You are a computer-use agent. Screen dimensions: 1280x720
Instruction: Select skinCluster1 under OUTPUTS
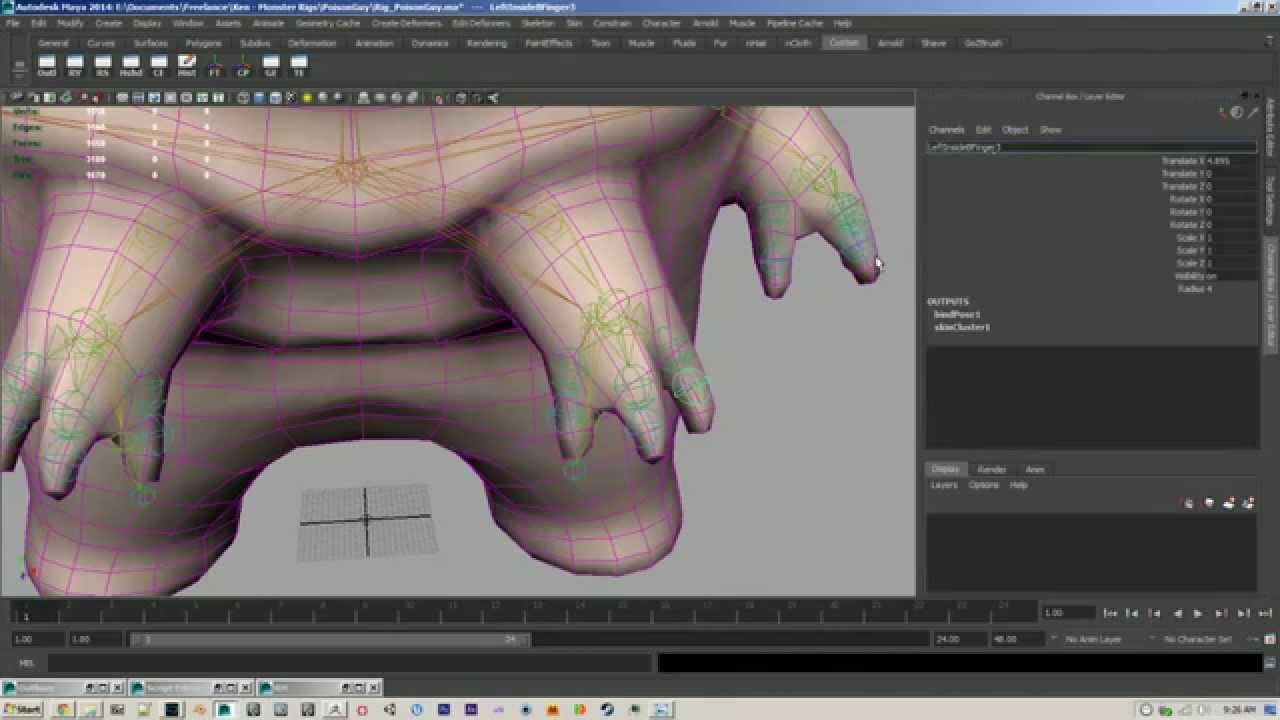(962, 327)
